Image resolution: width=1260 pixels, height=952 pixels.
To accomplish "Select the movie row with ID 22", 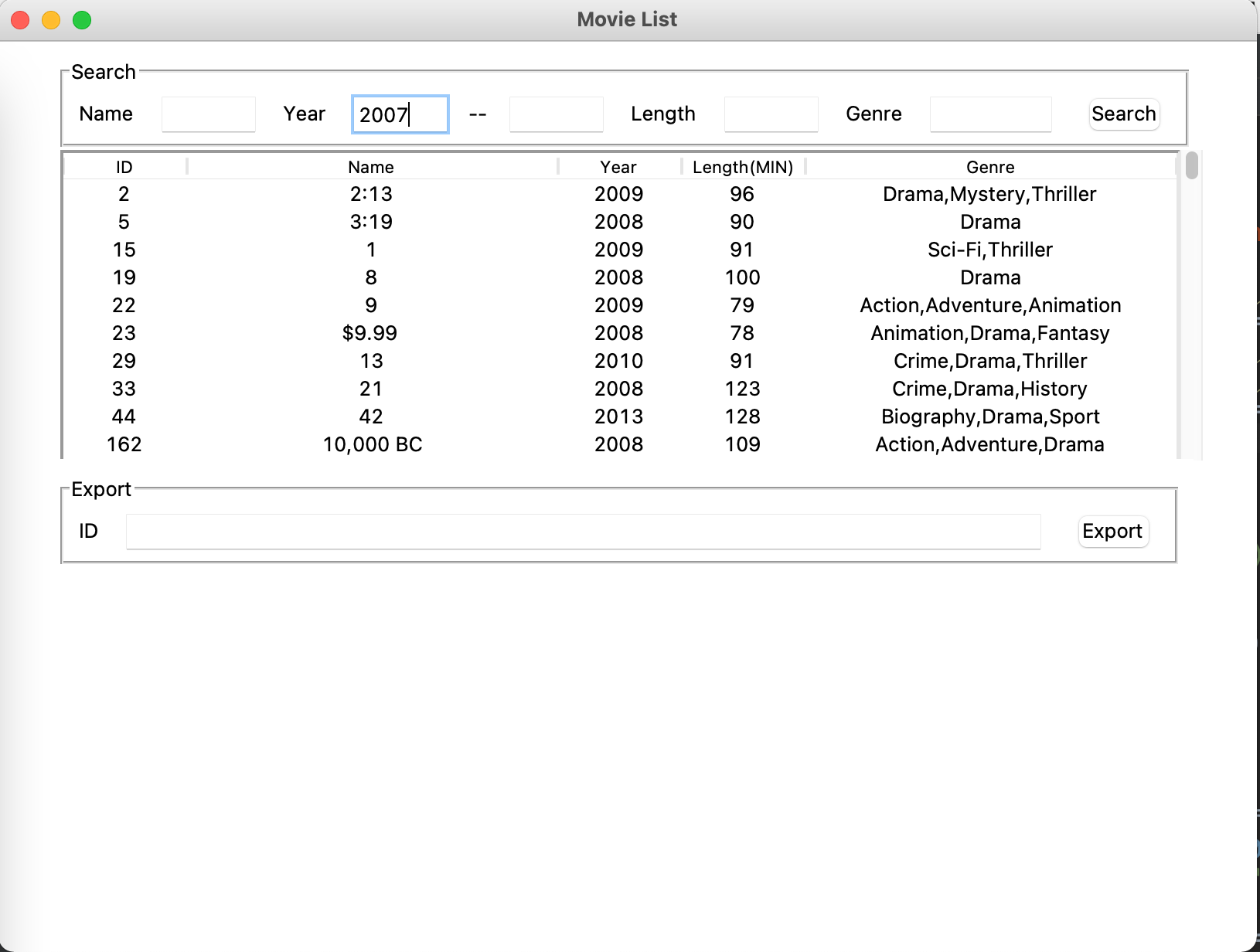I will click(620, 305).
